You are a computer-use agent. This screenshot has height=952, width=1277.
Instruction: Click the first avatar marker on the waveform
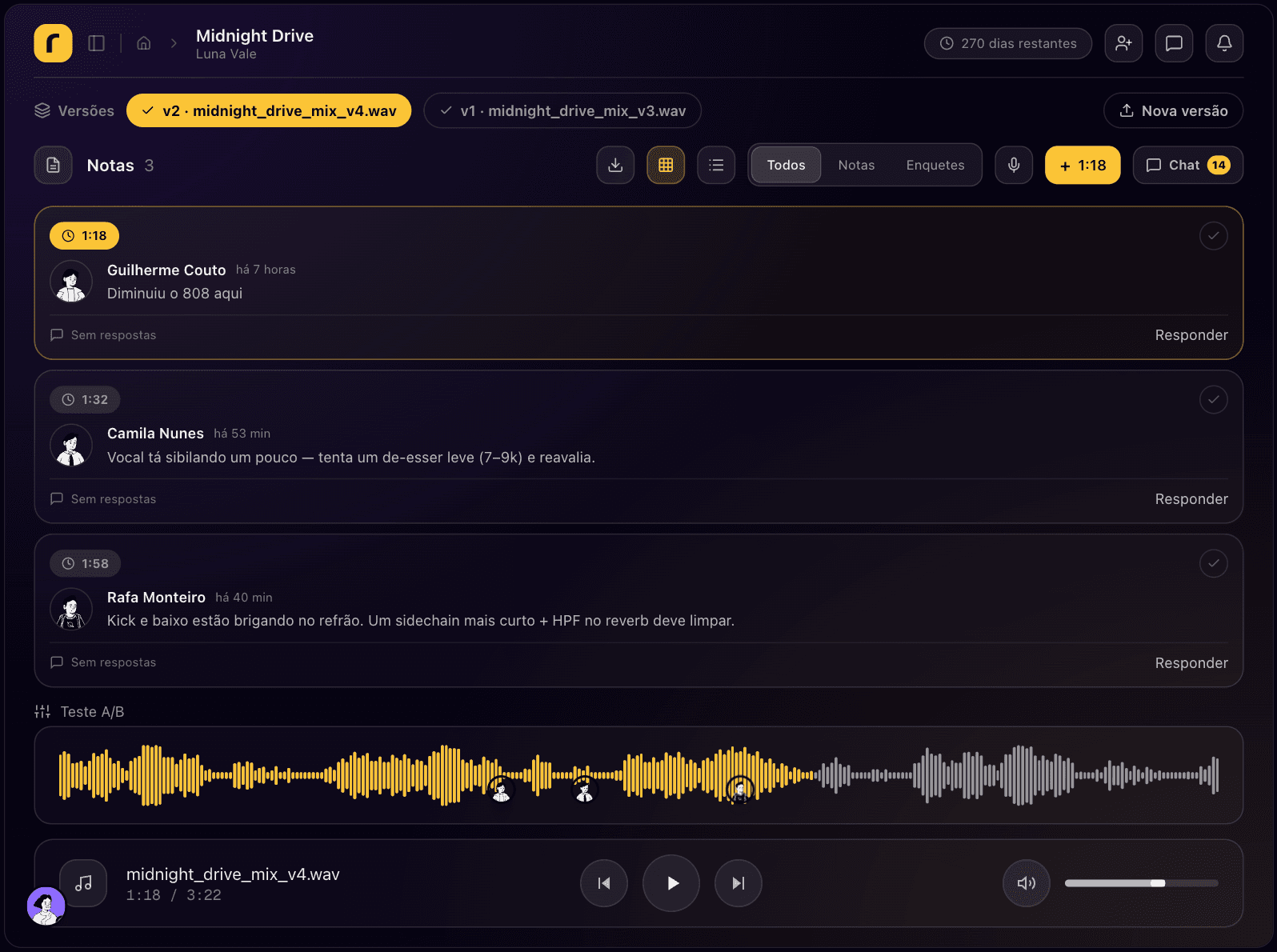point(501,790)
